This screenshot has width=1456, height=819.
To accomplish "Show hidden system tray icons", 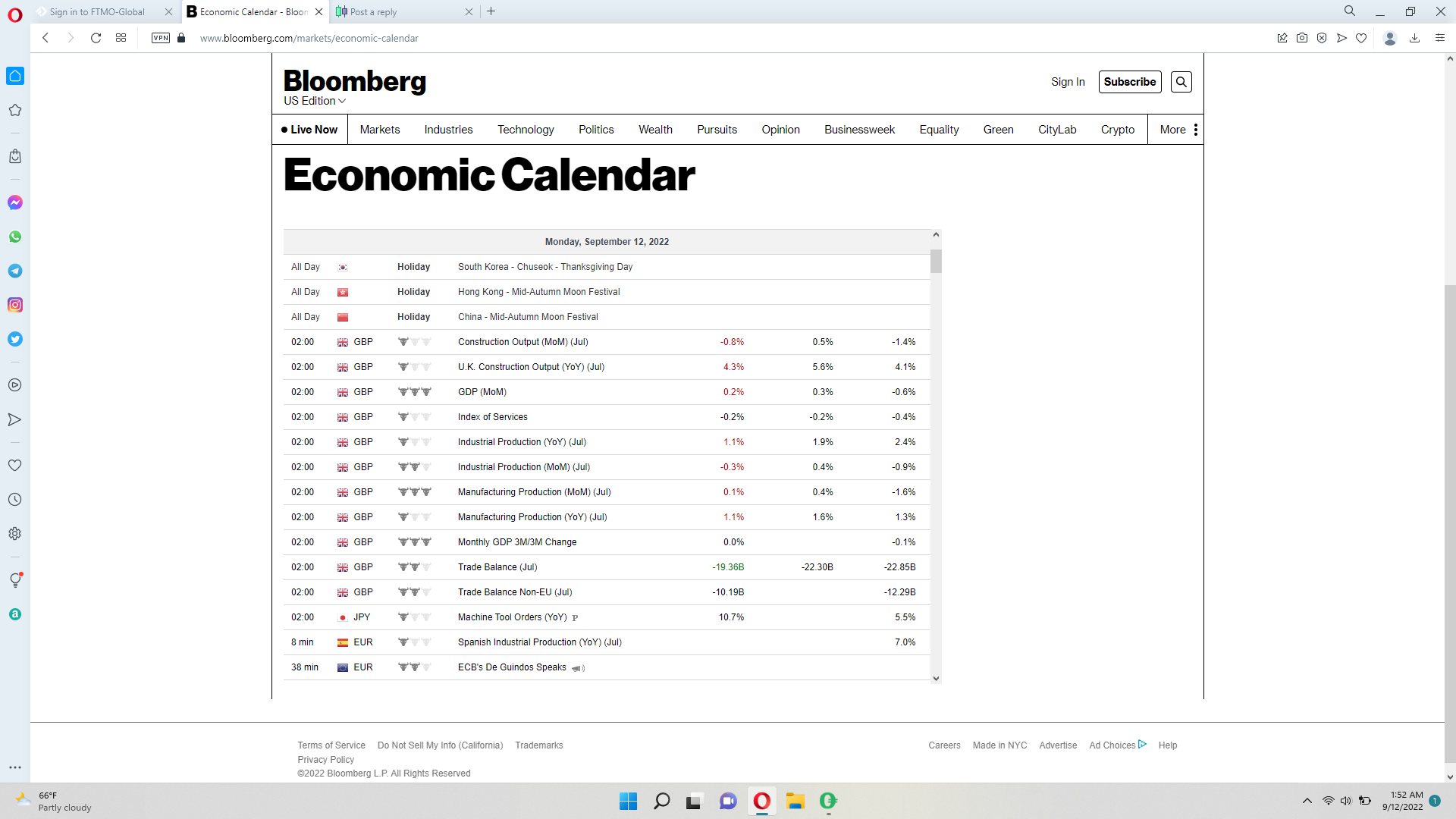I will click(1307, 801).
